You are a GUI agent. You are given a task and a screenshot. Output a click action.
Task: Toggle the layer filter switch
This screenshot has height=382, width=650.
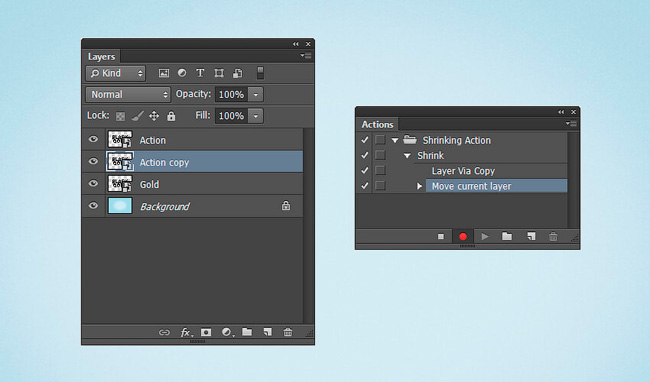(260, 73)
